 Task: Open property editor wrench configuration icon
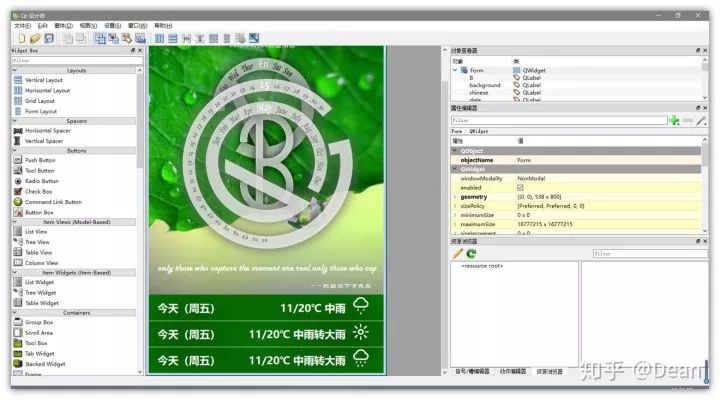tap(701, 121)
